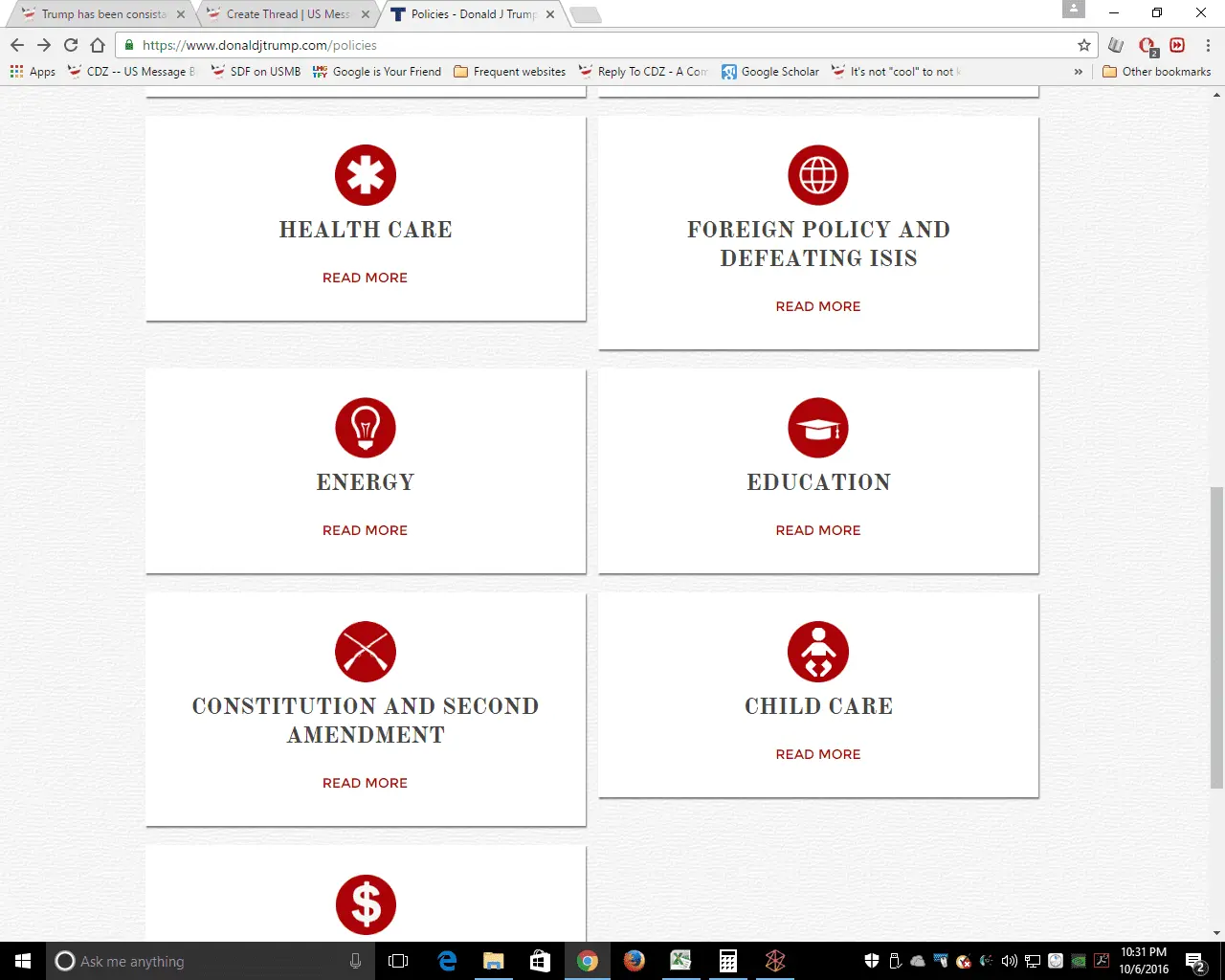Open the 'Google is Your Friend' bookmark
Screen dimensions: 1225x980
click(x=377, y=72)
